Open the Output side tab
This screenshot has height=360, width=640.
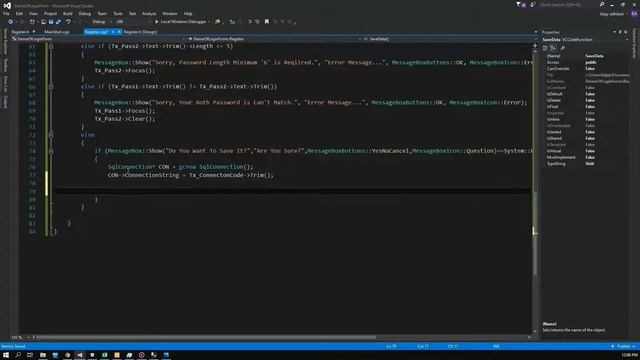[x=5, y=102]
